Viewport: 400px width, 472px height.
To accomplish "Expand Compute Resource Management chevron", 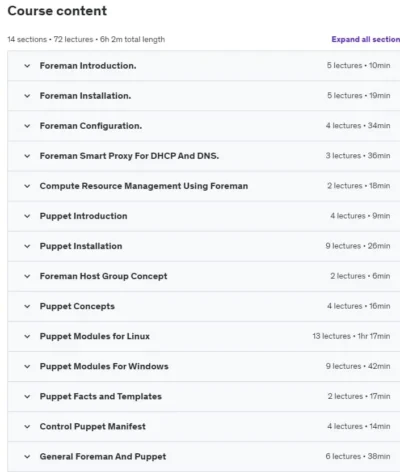I will tap(27, 186).
